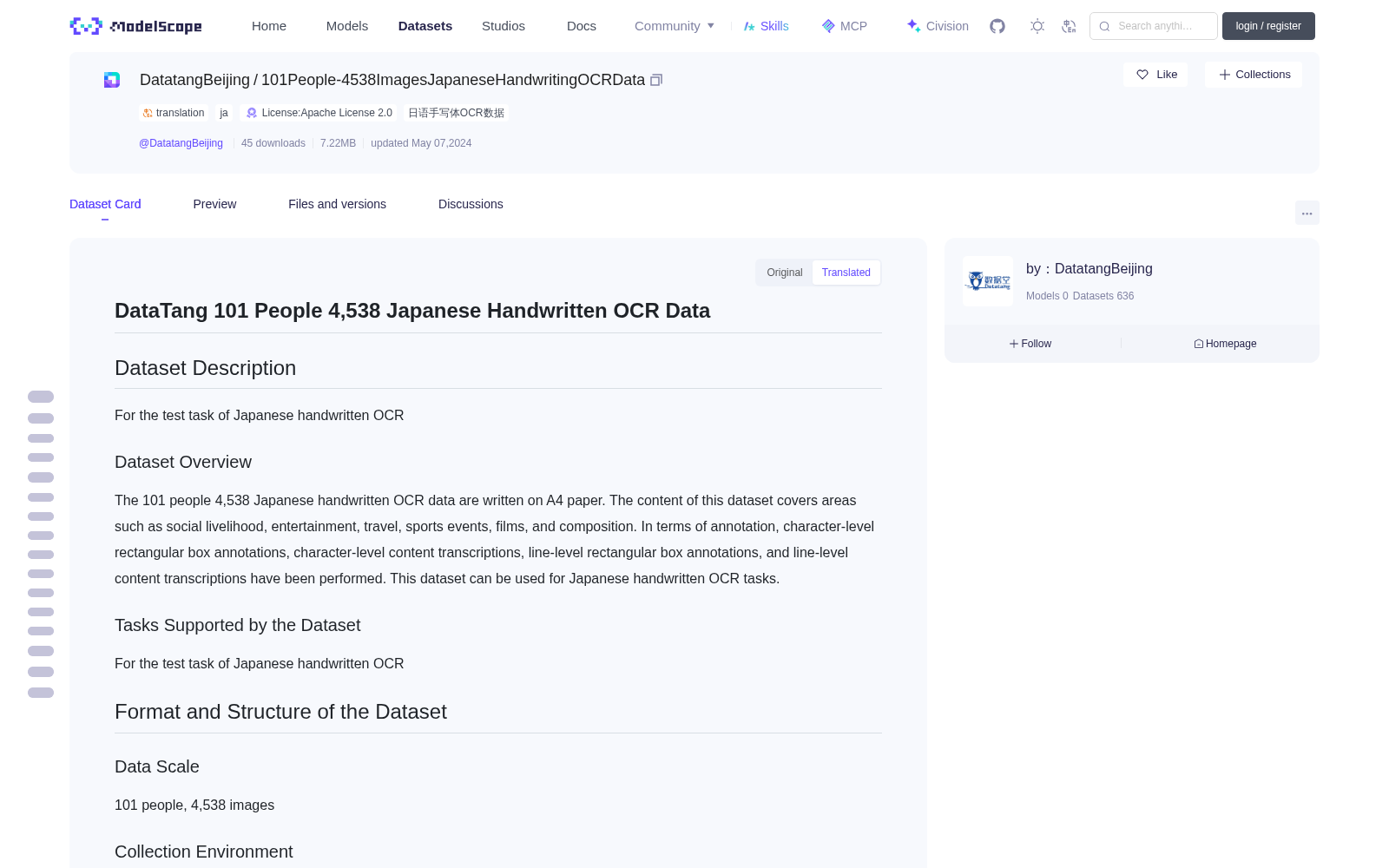Add dataset to Collections
Viewport: 1389px width, 868px height.
click(x=1254, y=75)
